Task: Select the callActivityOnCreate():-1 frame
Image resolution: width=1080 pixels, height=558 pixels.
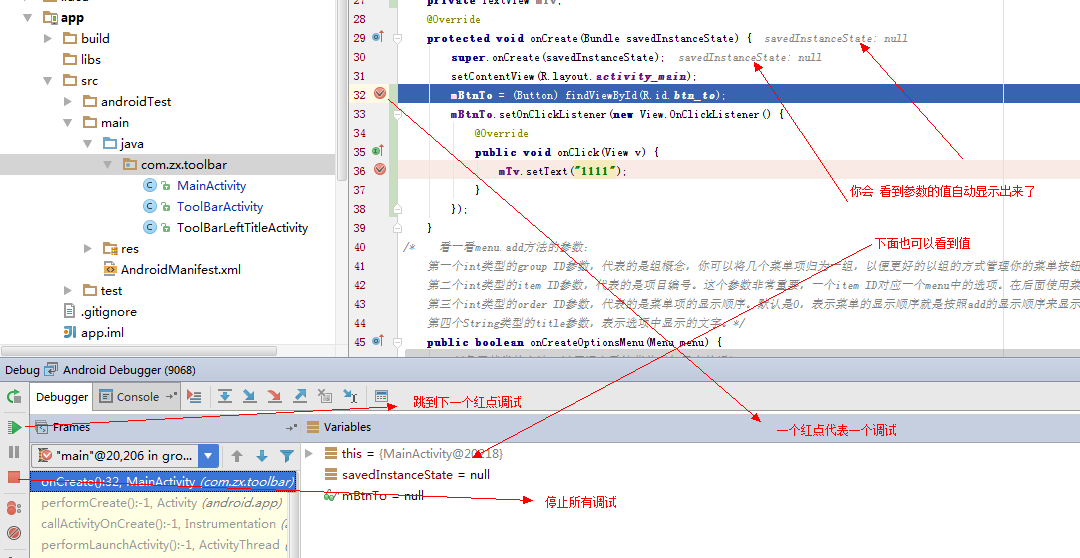Action: coord(158,524)
